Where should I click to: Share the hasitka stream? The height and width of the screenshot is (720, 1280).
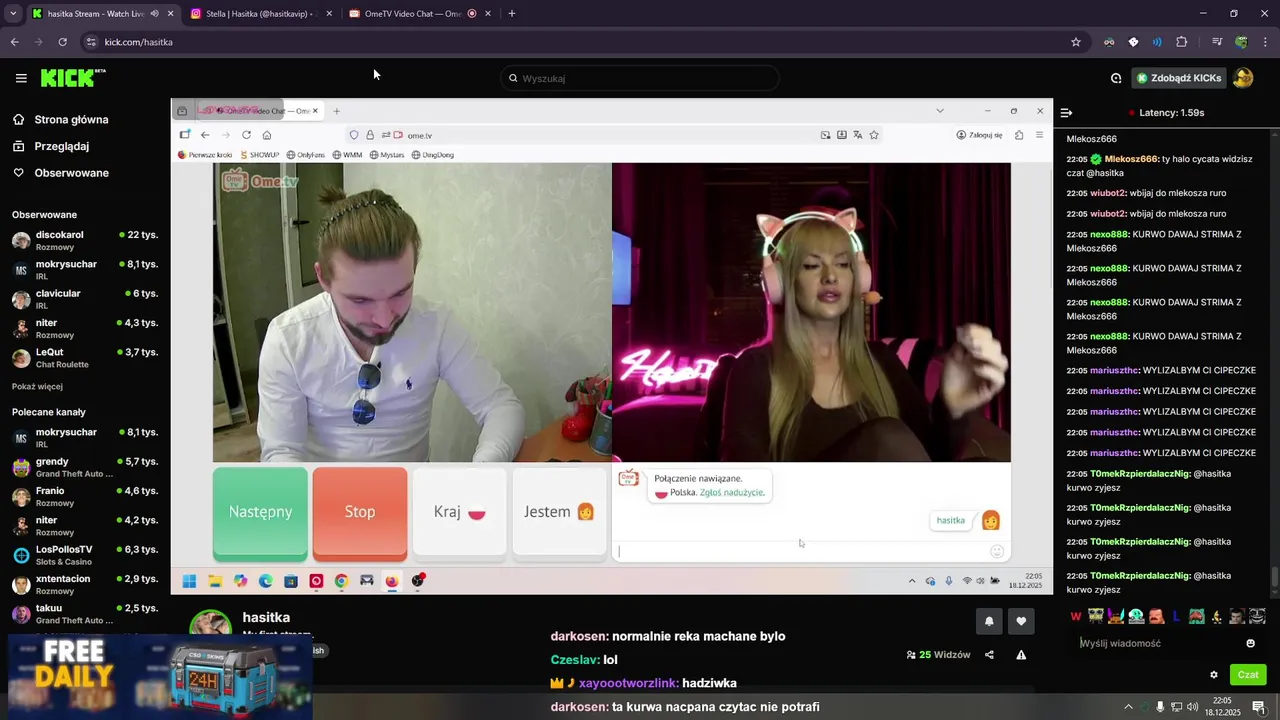click(989, 655)
